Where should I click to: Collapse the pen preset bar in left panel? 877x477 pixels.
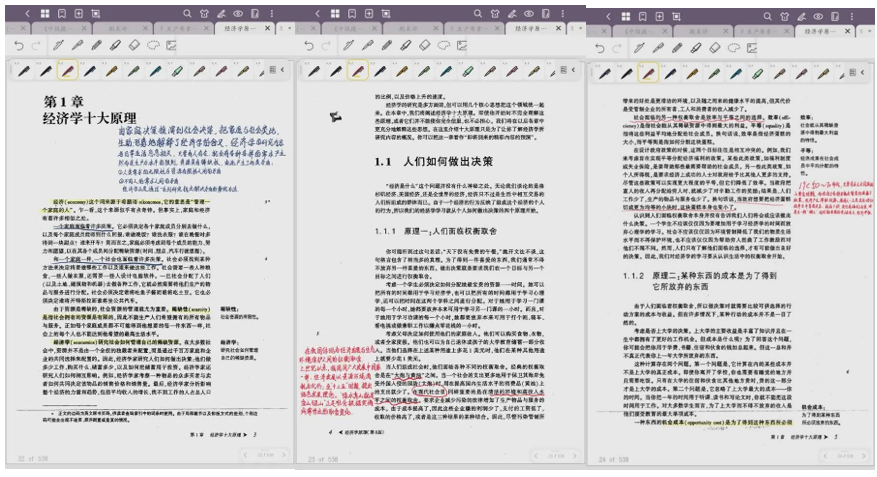(283, 70)
